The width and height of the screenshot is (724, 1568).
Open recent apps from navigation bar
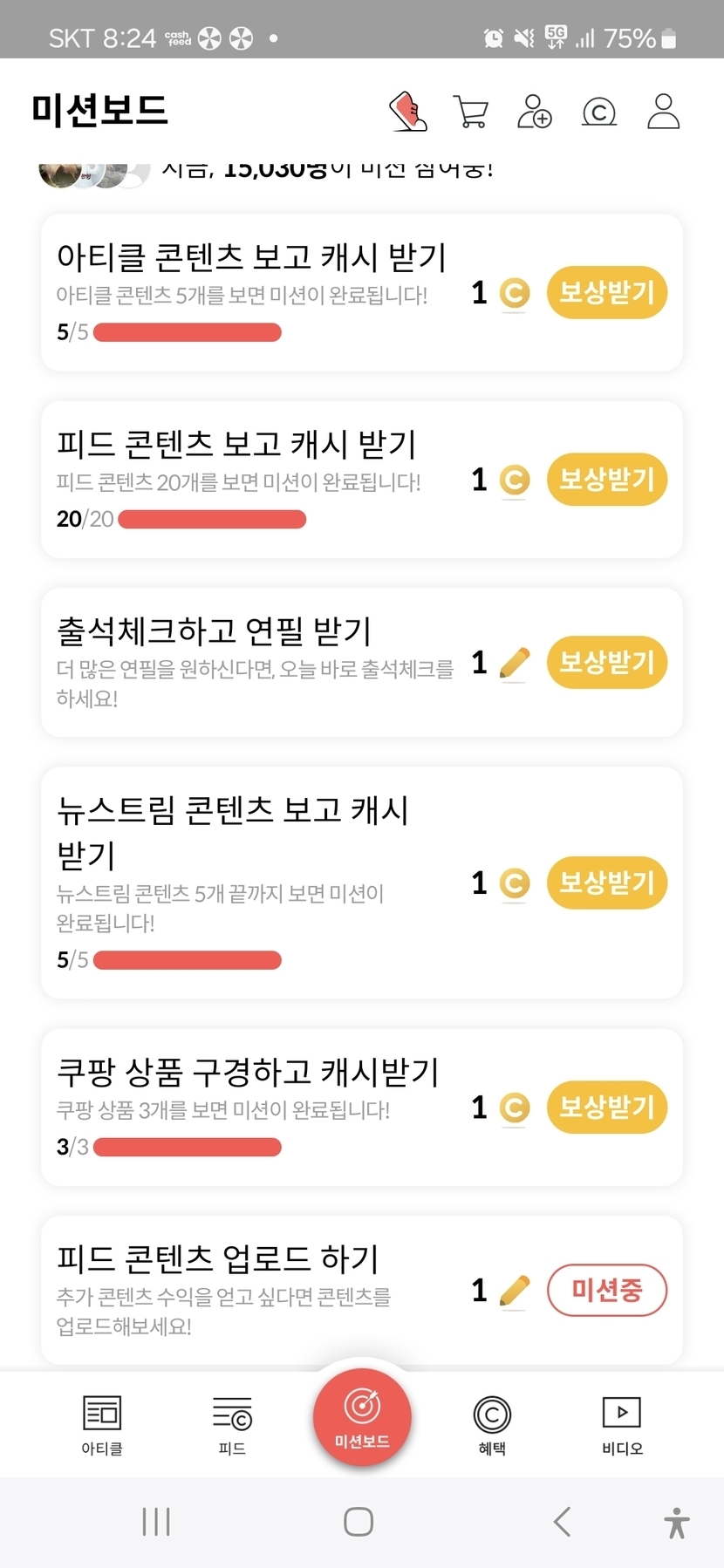click(x=156, y=1522)
